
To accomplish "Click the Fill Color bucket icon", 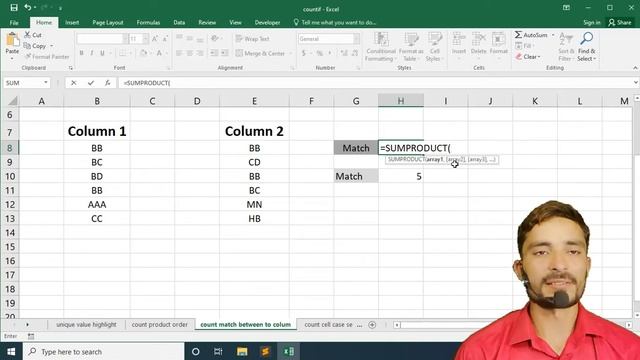I will click(143, 53).
